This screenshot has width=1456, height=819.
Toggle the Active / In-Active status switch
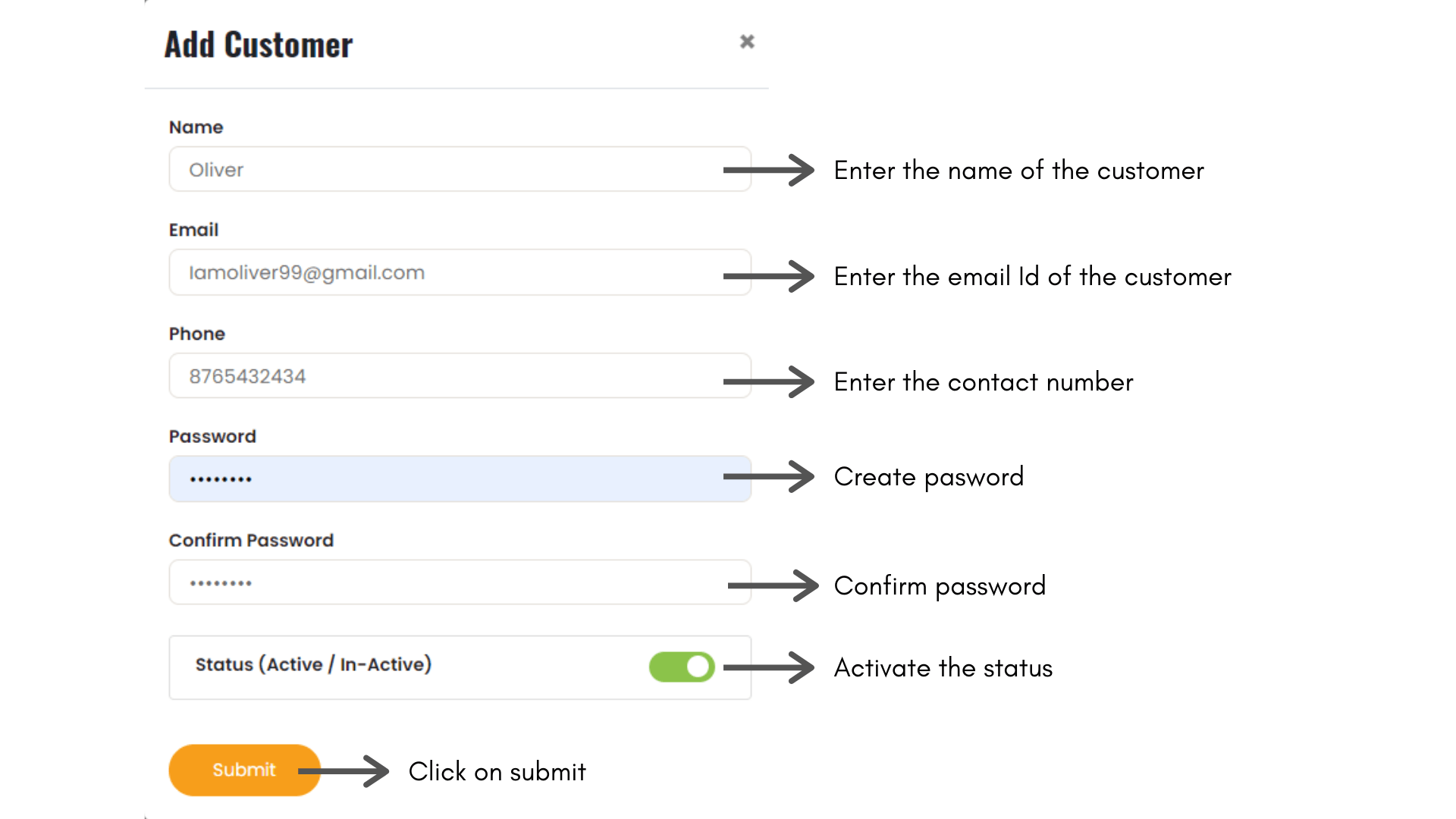pos(682,667)
